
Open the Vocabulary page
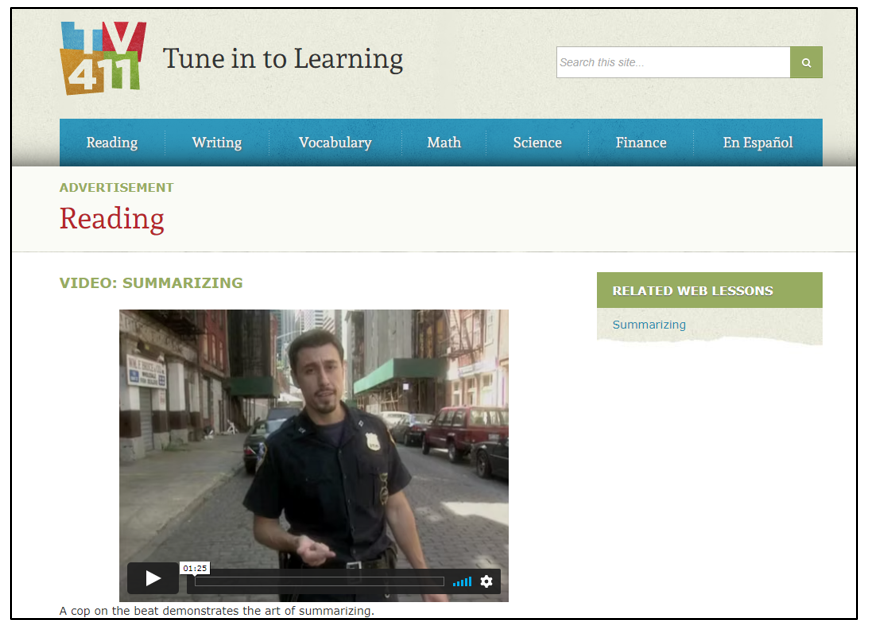click(x=334, y=142)
